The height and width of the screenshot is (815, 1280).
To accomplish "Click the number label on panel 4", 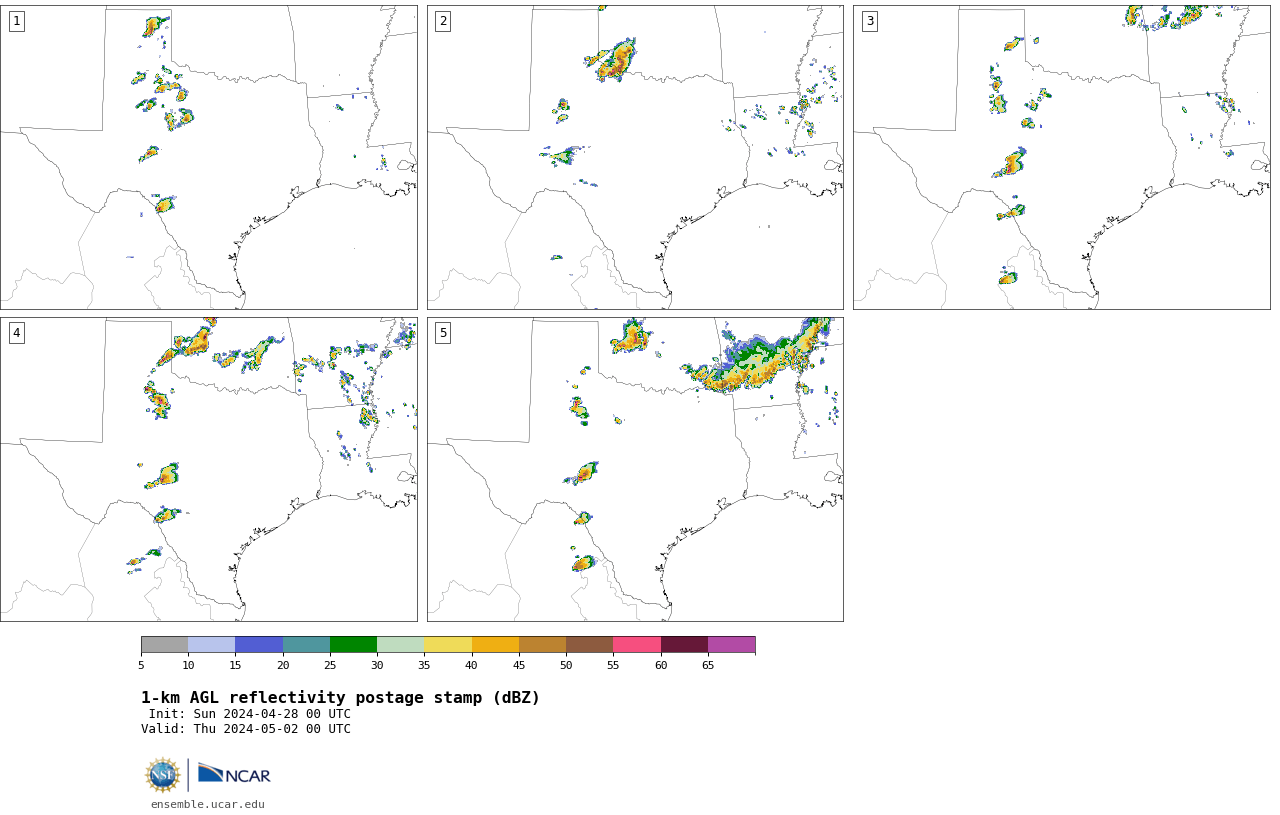I will [x=17, y=333].
